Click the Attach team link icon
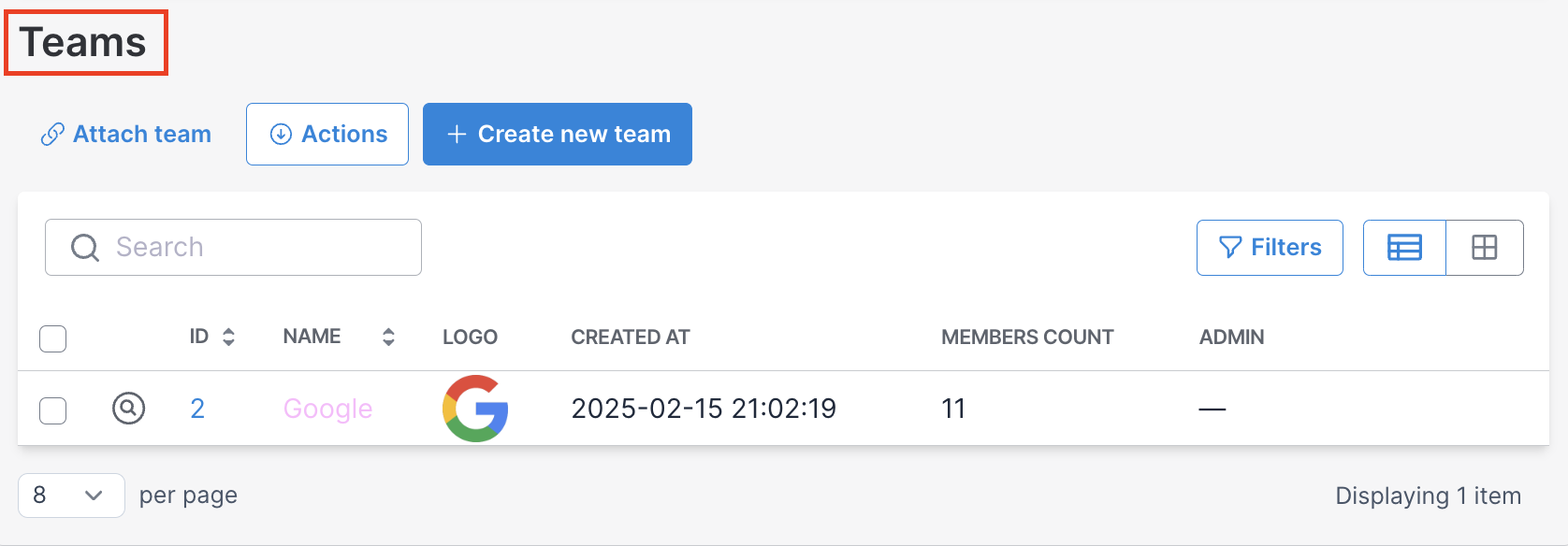The width and height of the screenshot is (1568, 546). 52,135
